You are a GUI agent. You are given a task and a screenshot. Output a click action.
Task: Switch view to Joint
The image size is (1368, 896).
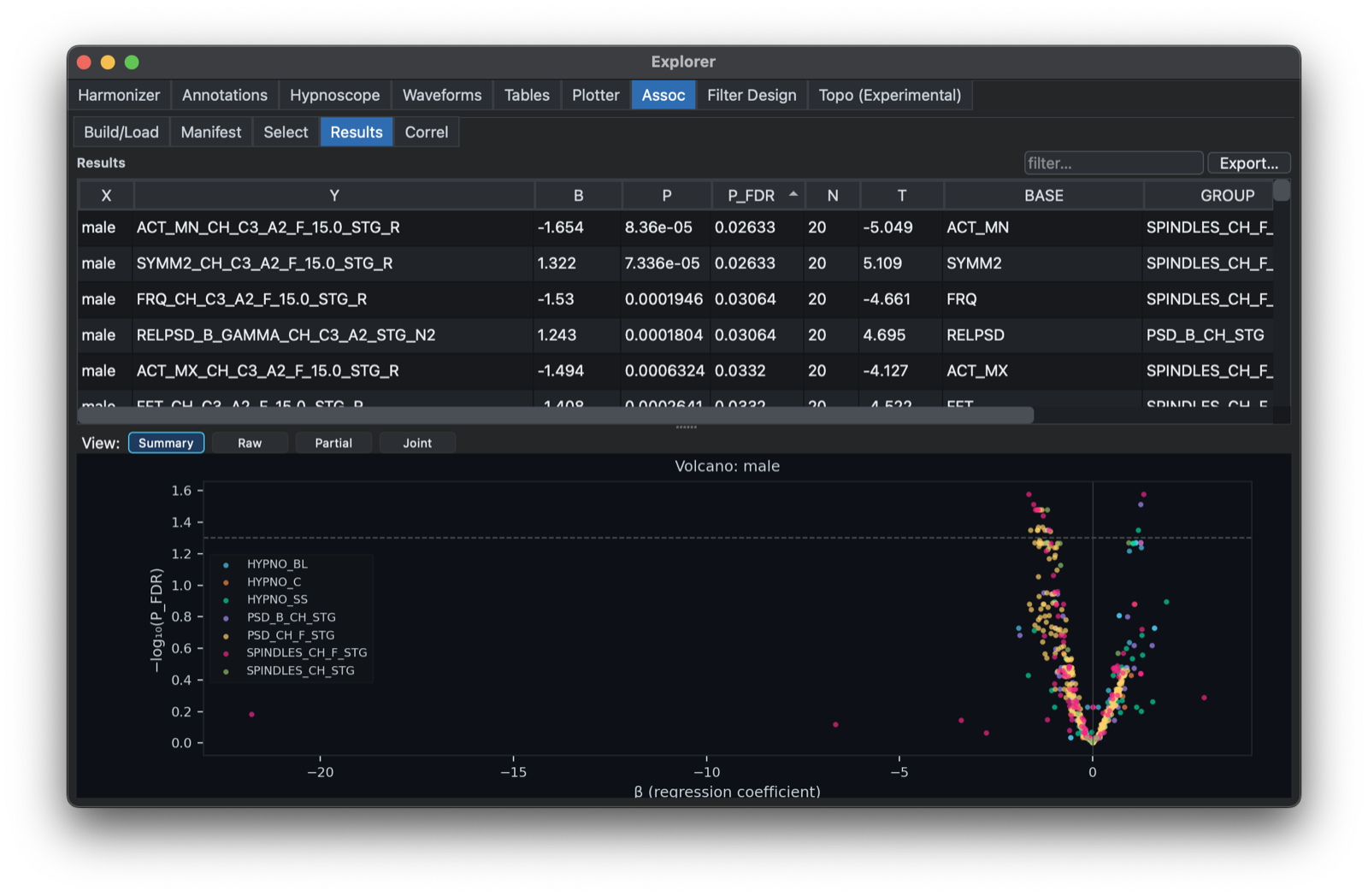click(417, 443)
